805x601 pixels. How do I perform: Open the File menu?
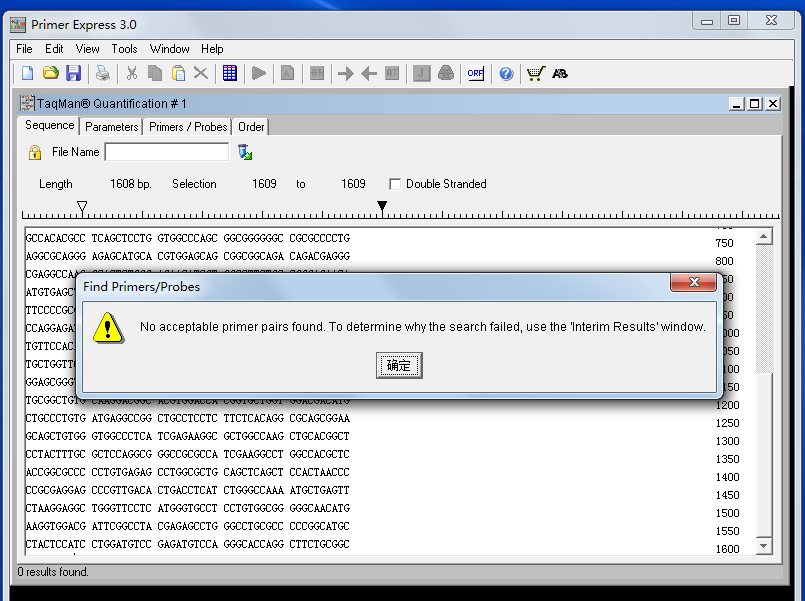[x=24, y=49]
